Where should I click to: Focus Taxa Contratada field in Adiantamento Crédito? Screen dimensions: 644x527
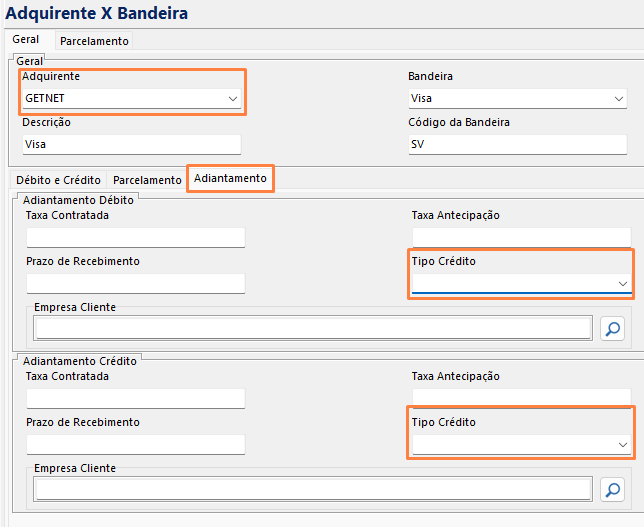click(135, 398)
